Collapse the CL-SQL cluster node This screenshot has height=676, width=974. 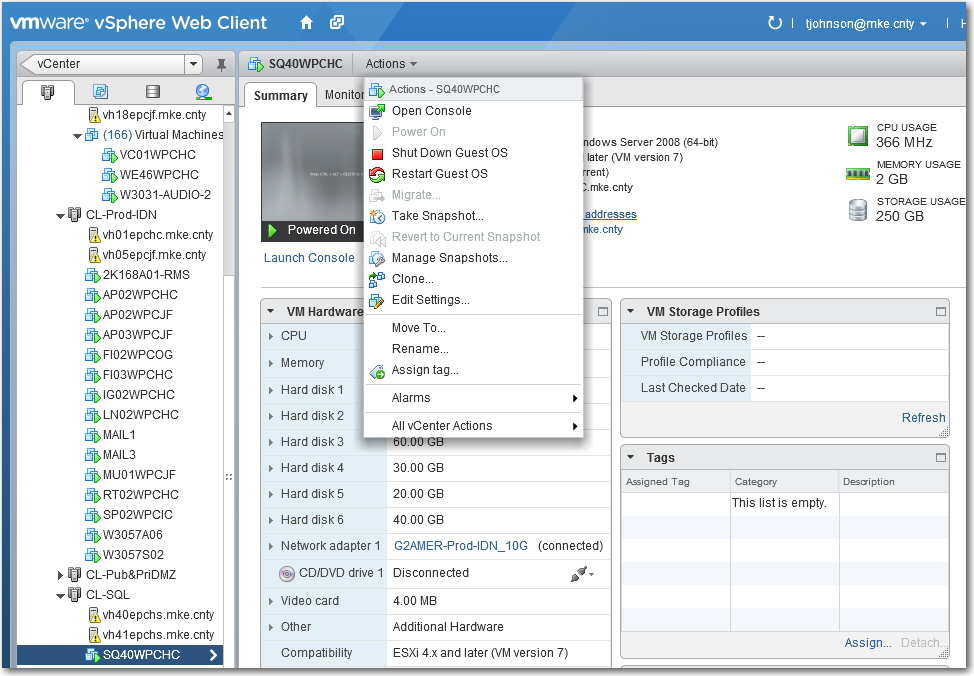click(60, 596)
